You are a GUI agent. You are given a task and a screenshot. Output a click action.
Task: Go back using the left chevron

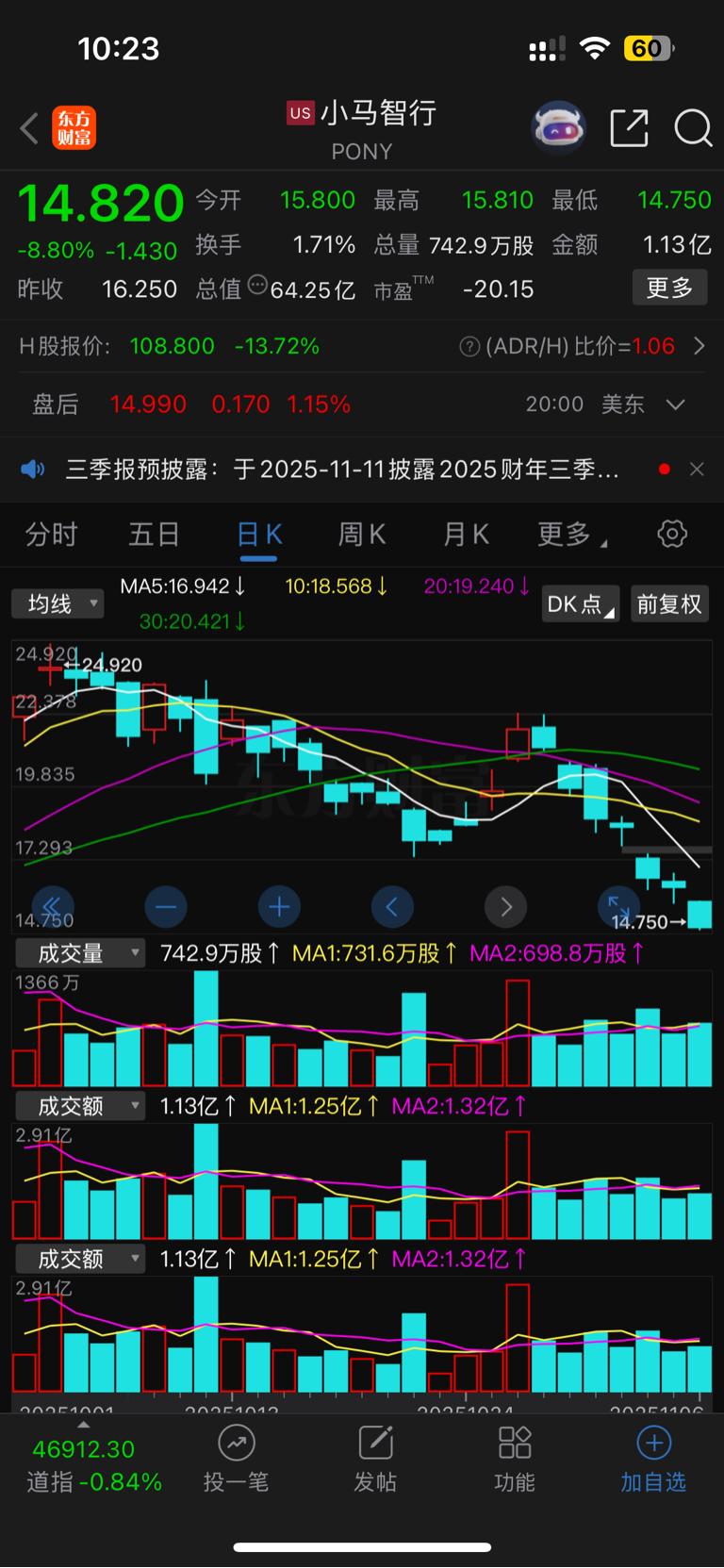pos(29,128)
